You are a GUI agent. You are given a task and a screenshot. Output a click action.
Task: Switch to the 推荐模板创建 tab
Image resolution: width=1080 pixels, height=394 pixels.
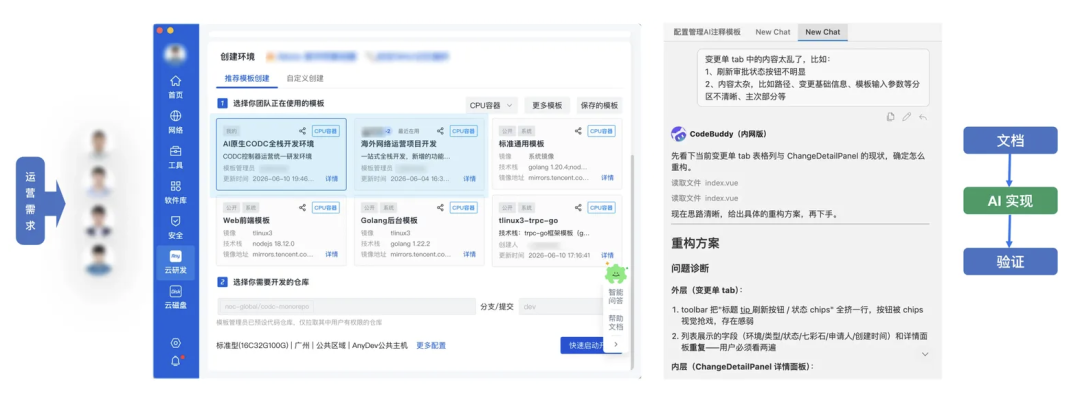(247, 79)
